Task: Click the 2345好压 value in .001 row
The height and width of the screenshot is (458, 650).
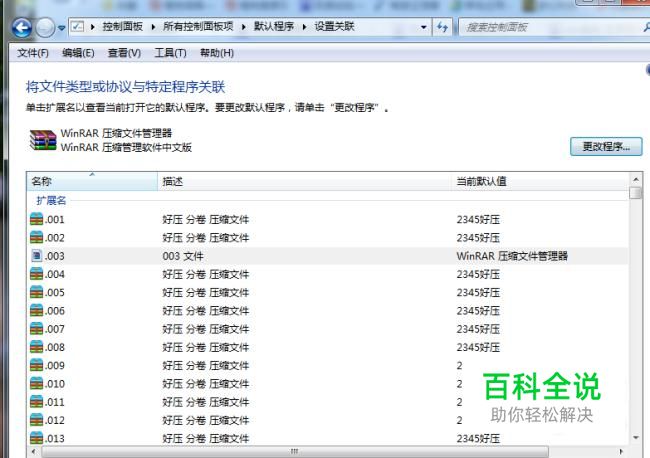Action: tap(478, 220)
